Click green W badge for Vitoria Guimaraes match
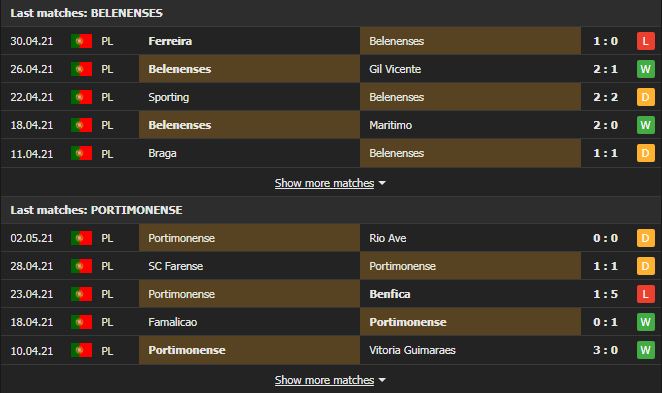Image resolution: width=662 pixels, height=393 pixels. pyautogui.click(x=646, y=350)
